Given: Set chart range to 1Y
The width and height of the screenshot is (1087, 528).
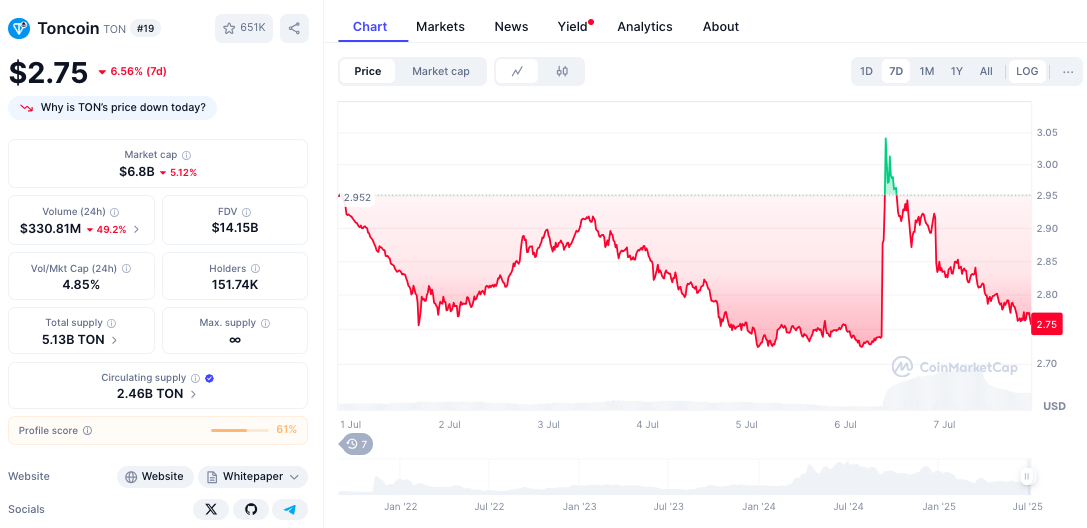Looking at the screenshot, I should (x=957, y=71).
